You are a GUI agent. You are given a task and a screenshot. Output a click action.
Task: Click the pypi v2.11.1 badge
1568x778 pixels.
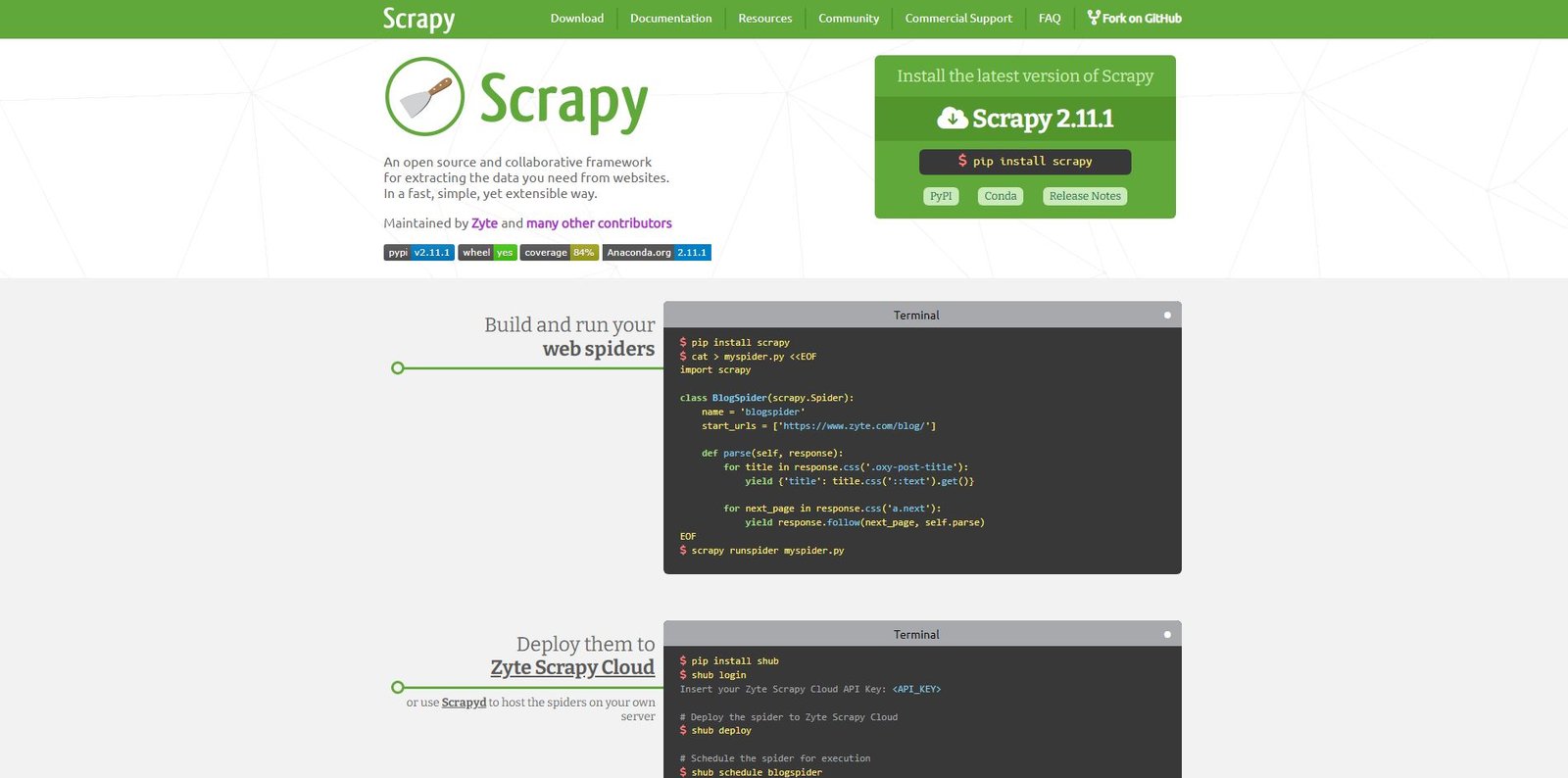tap(418, 253)
